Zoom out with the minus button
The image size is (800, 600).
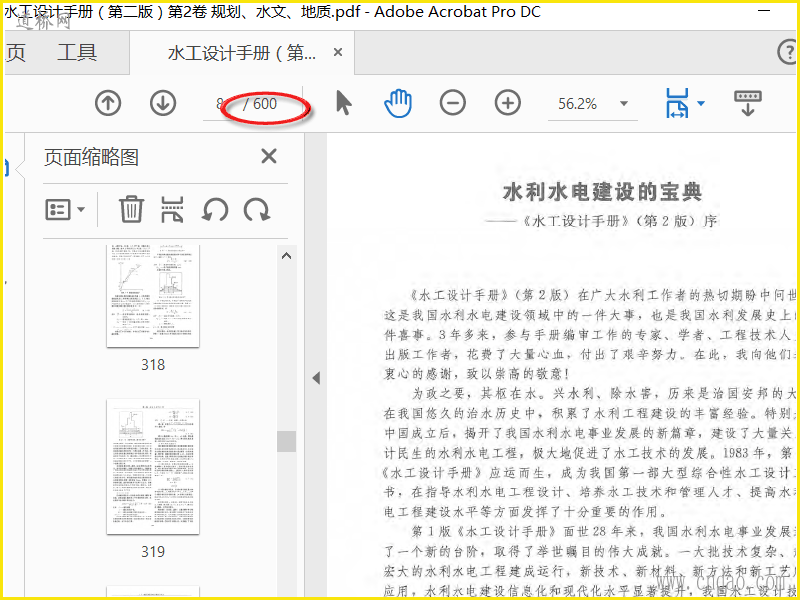pos(453,104)
